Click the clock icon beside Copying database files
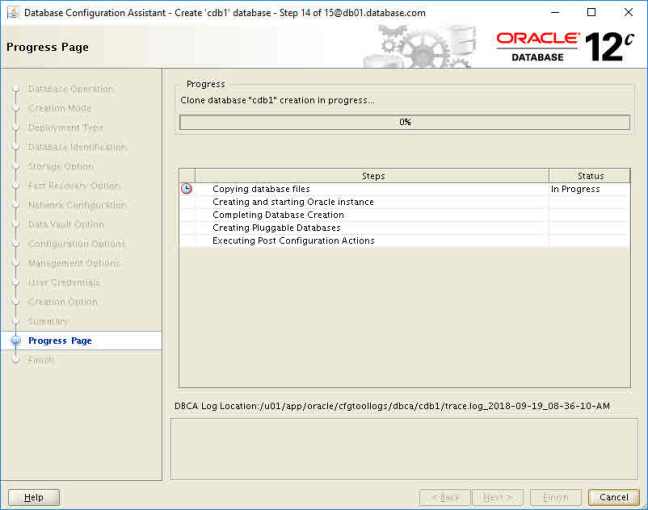Screen dimensions: 648x510 coord(186,189)
